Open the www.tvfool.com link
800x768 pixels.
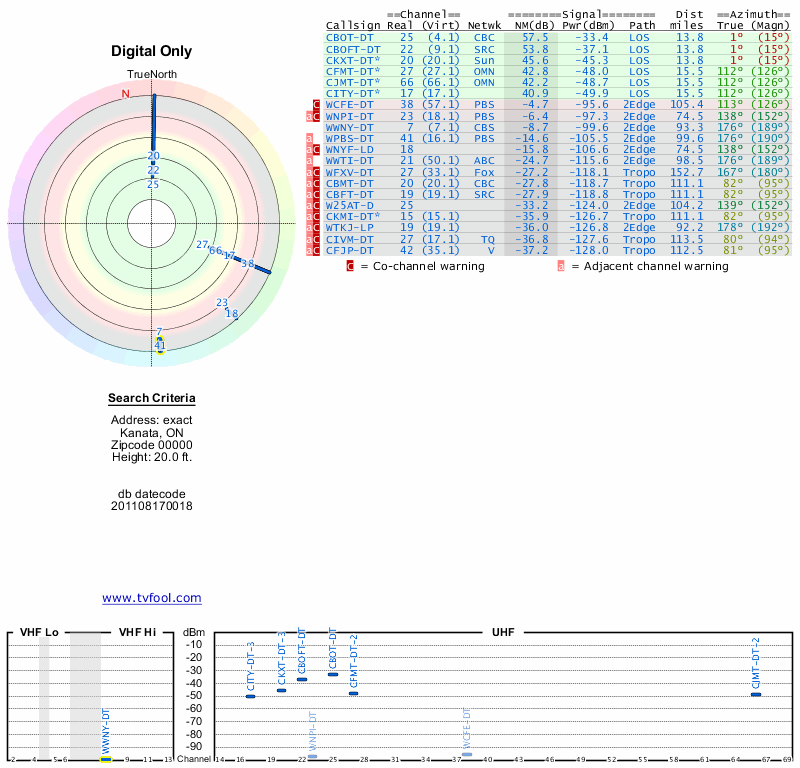(152, 598)
